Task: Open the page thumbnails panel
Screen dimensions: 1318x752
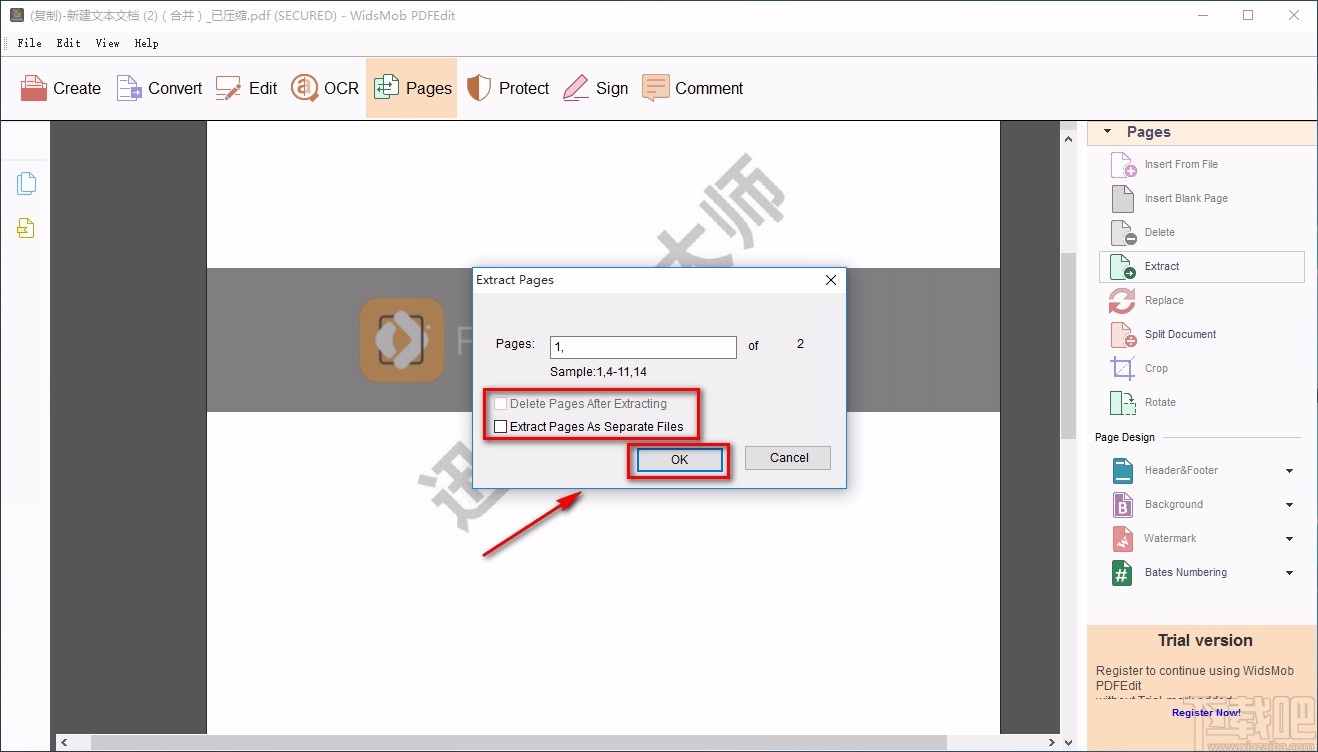Action: pos(26,183)
